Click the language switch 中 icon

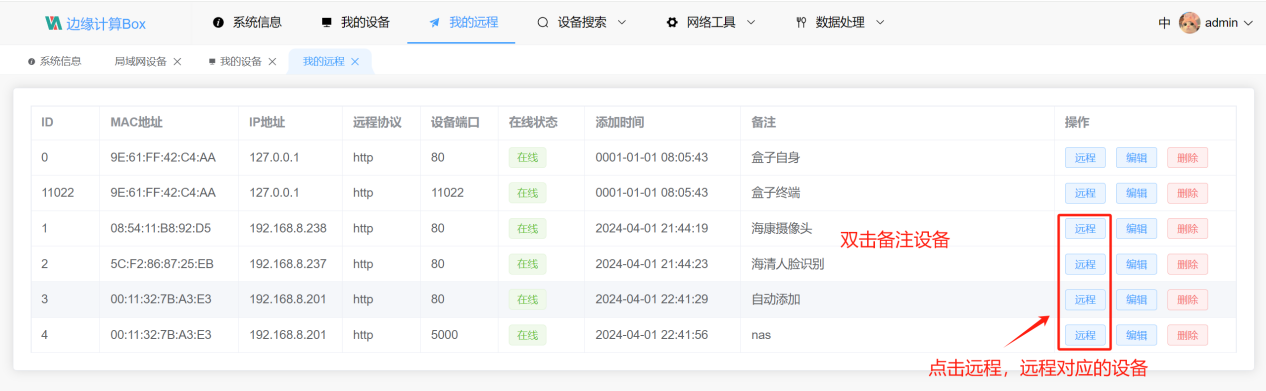1165,22
